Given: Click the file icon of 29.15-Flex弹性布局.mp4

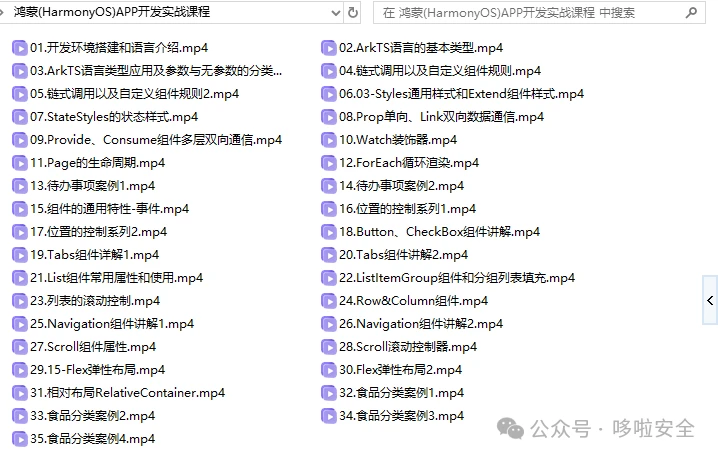Looking at the screenshot, I should [20, 370].
